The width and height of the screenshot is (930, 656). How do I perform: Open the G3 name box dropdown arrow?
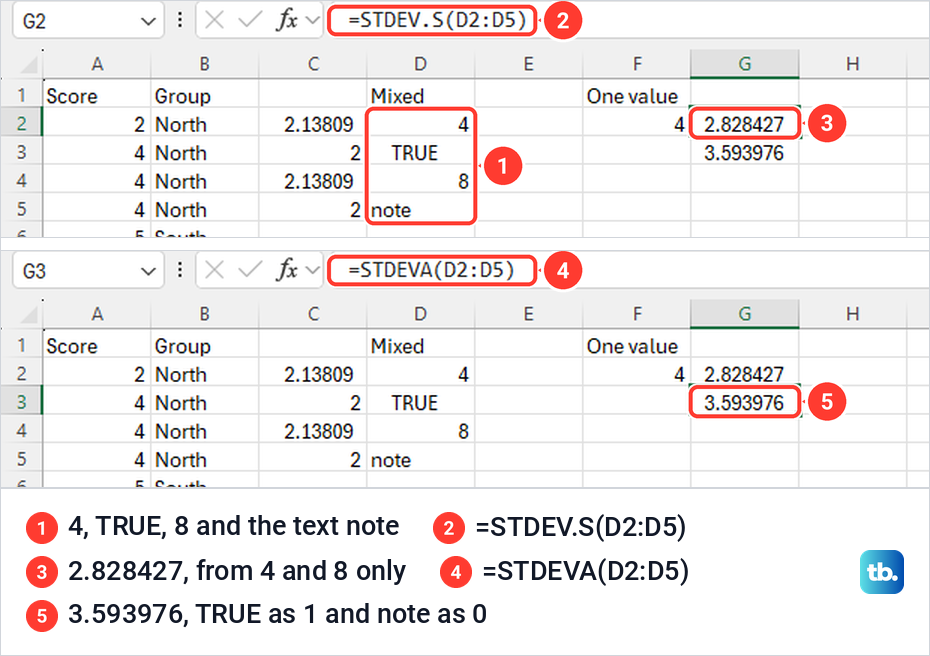point(148,271)
